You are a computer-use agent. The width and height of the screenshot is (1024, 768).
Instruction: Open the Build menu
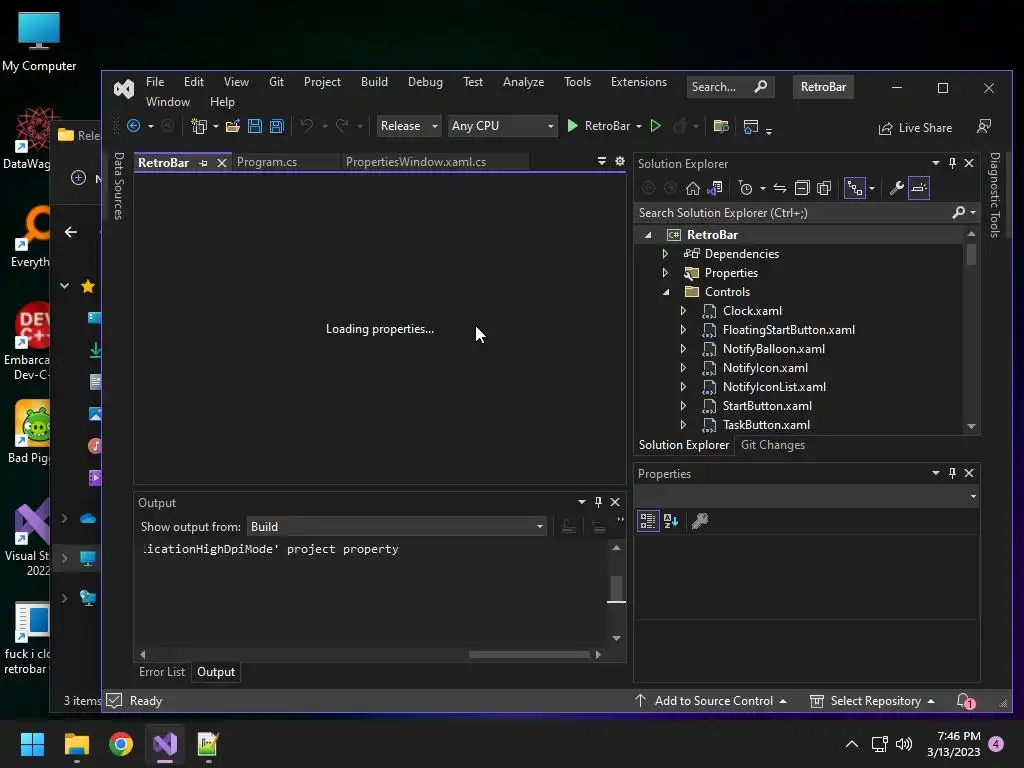(x=374, y=82)
